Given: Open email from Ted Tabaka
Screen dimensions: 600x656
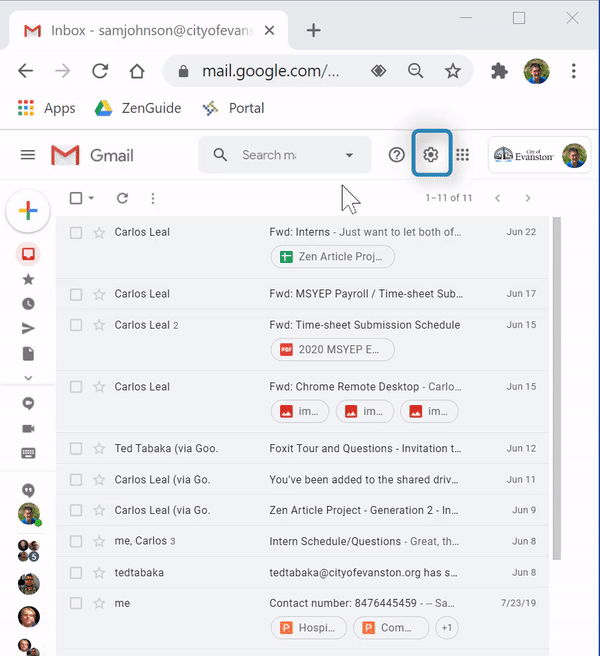Looking at the screenshot, I should pyautogui.click(x=302, y=448).
